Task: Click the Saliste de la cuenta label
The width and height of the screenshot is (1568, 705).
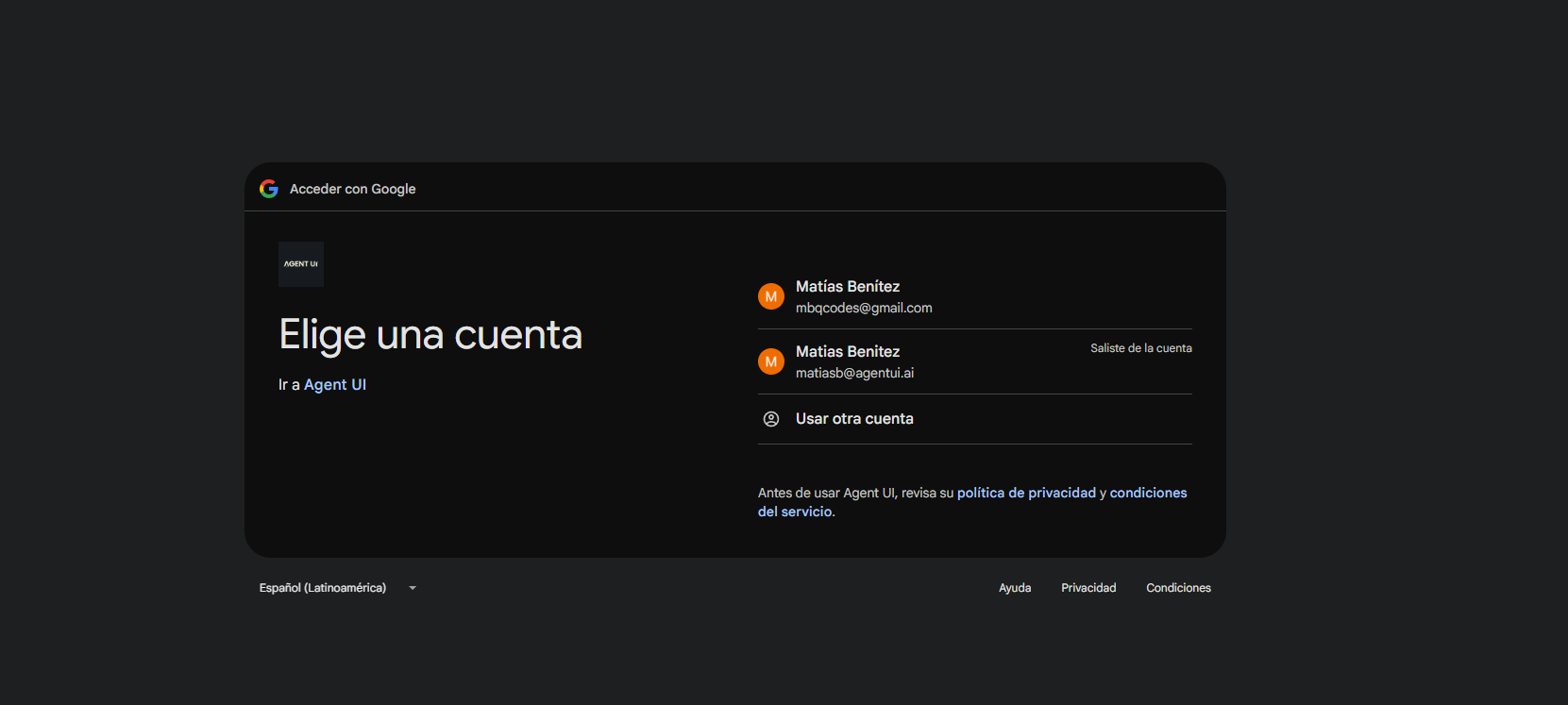Action: pos(1140,348)
